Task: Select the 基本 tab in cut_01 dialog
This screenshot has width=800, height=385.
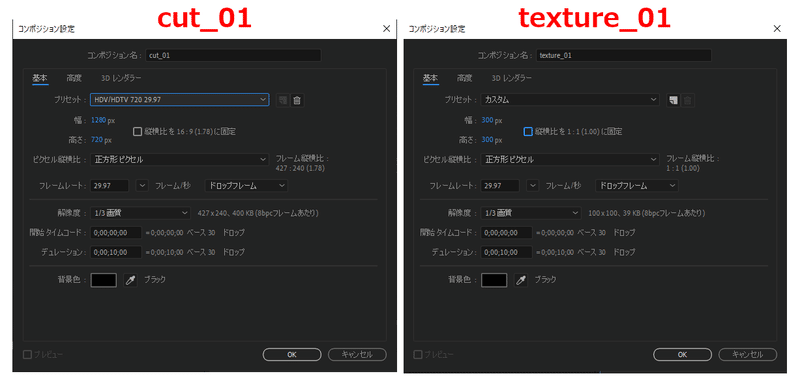Action: [40, 78]
